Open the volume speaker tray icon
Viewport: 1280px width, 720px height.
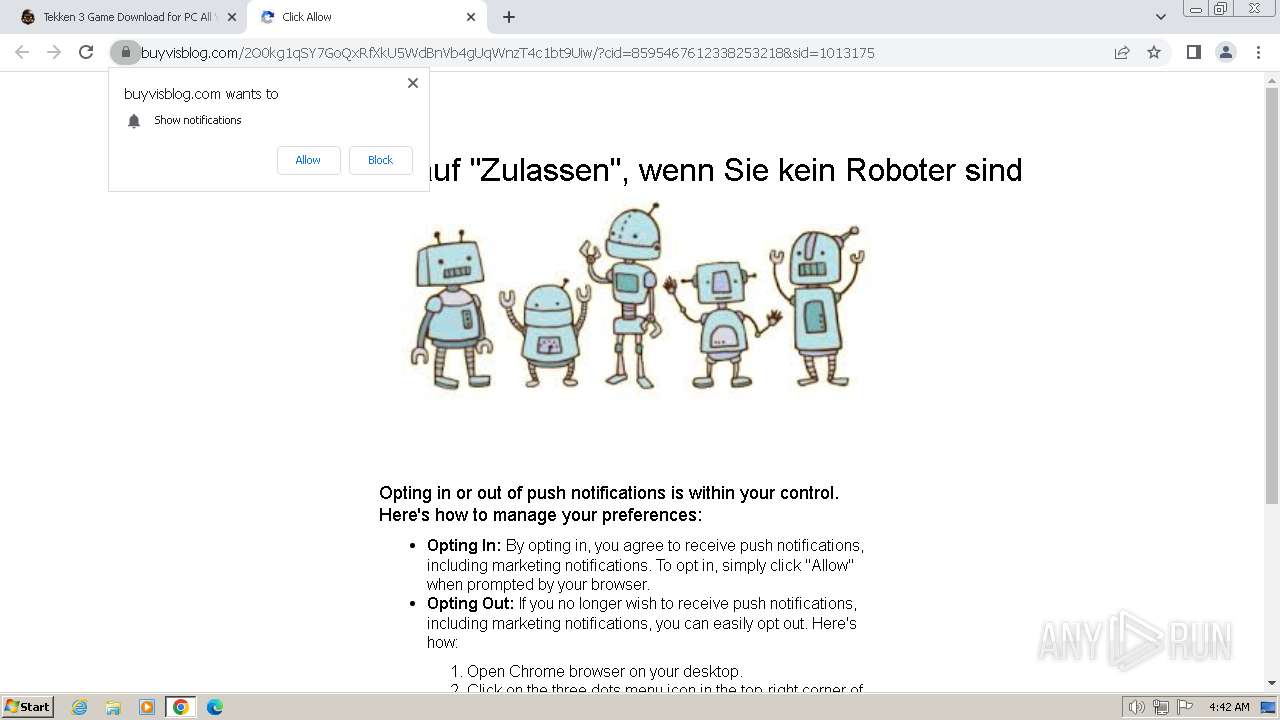click(1137, 707)
